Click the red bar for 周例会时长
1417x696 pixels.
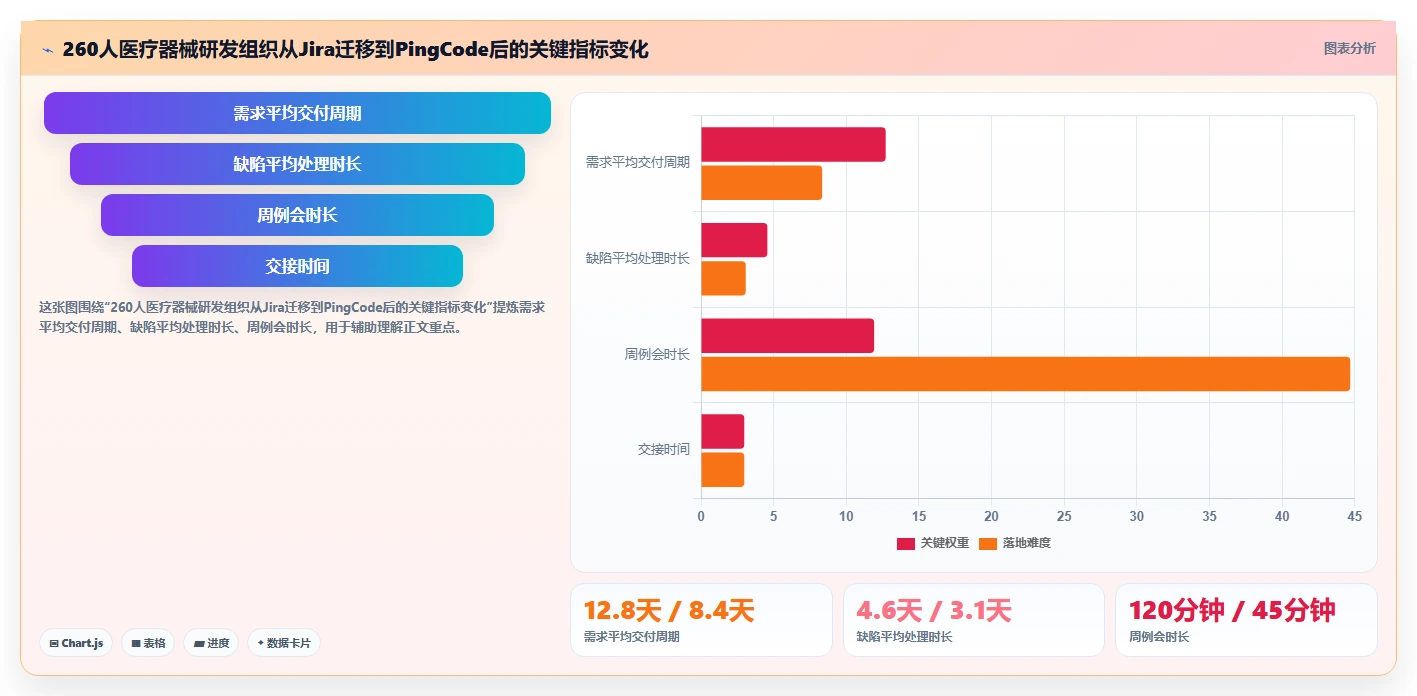point(787,336)
